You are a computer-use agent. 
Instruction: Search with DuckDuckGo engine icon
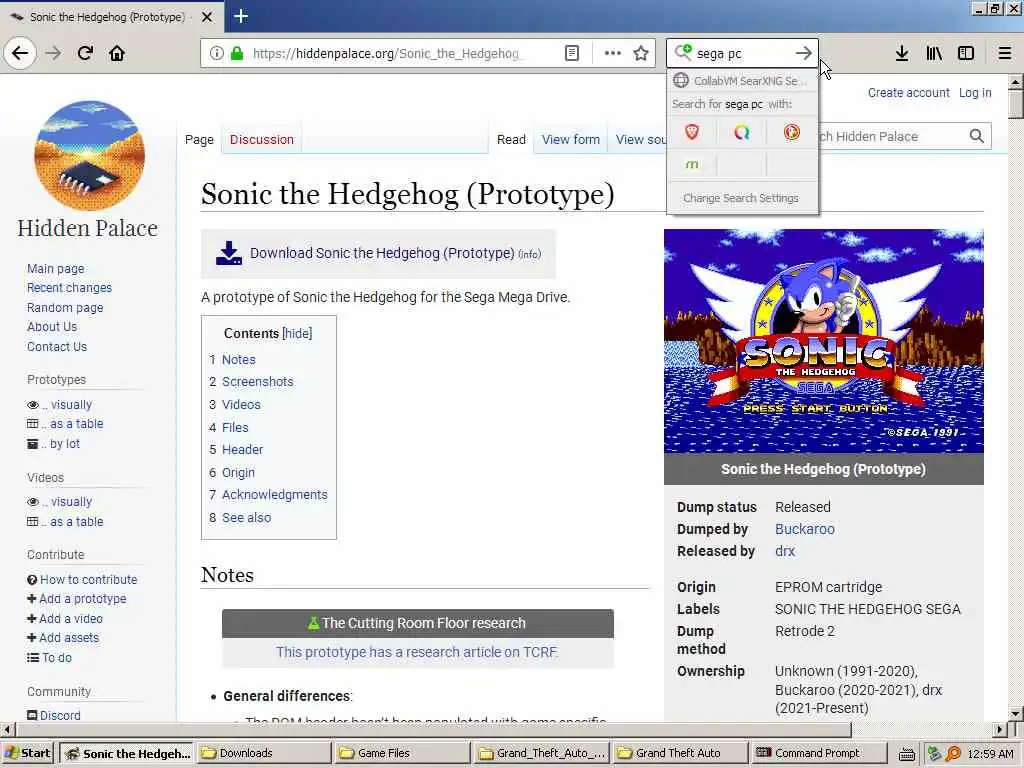click(792, 133)
